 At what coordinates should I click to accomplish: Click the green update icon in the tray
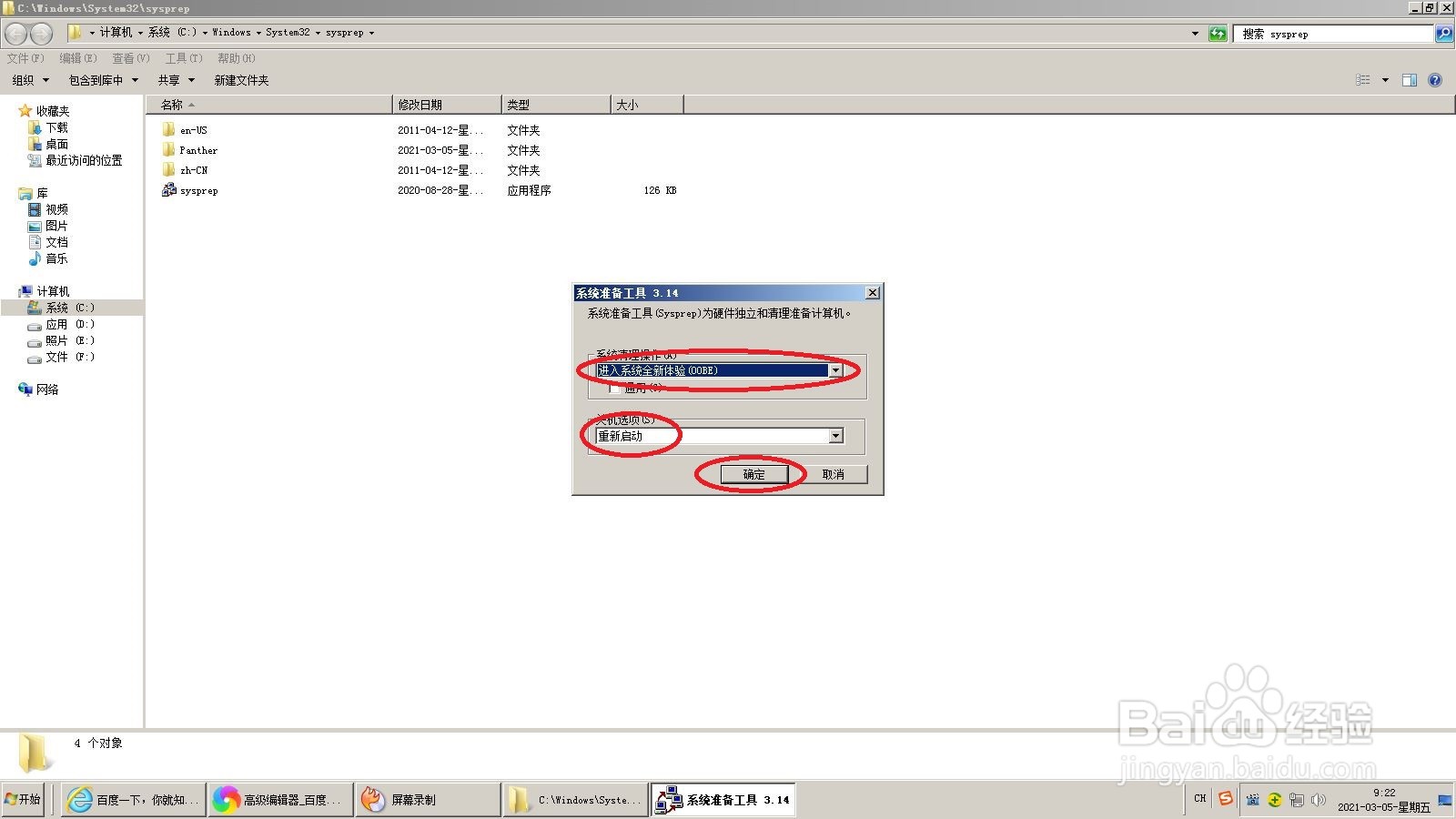(x=1275, y=800)
